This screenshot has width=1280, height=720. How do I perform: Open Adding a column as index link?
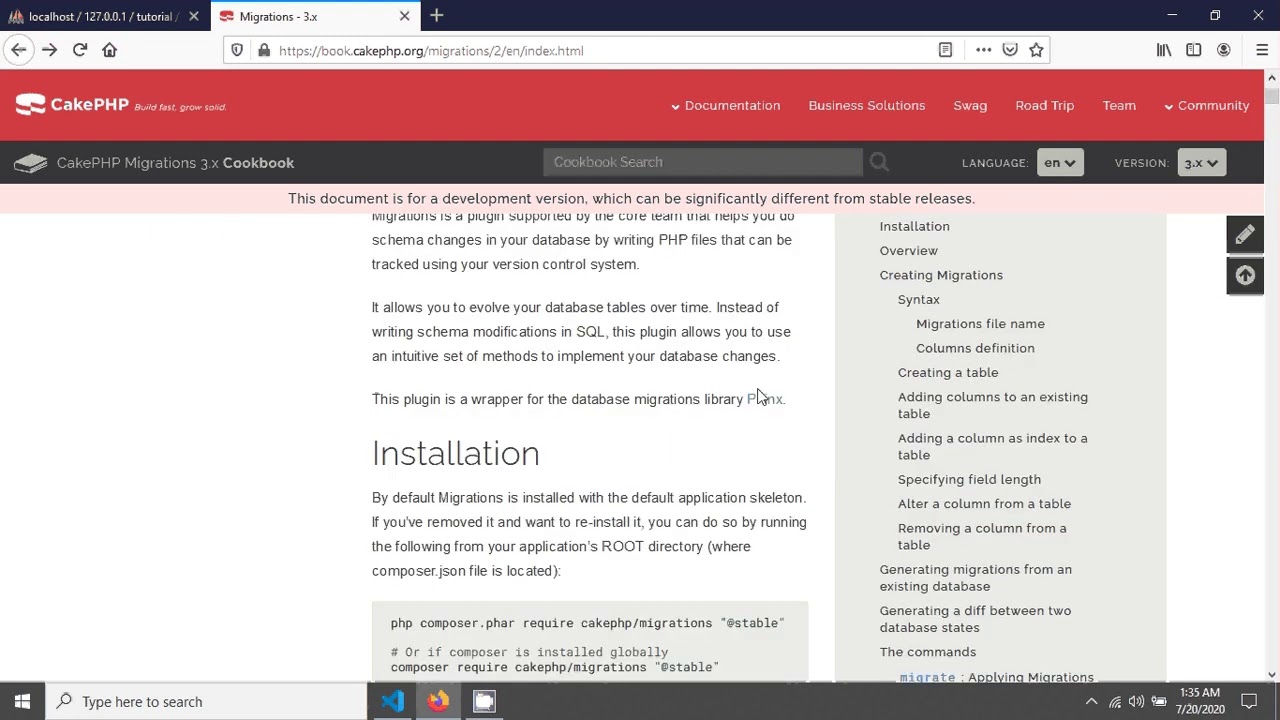click(992, 446)
